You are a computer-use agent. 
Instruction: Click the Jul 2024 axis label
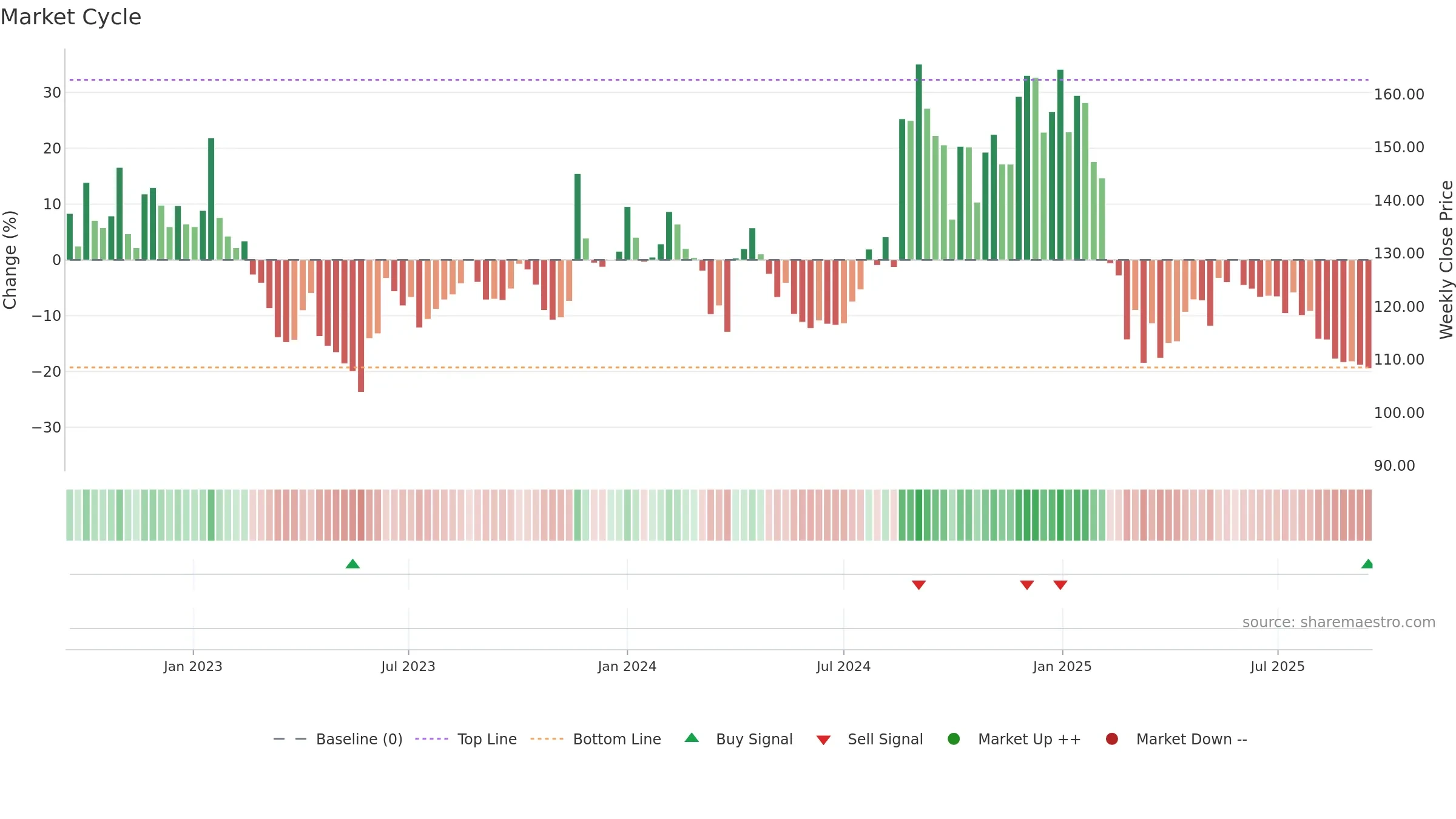(x=843, y=667)
